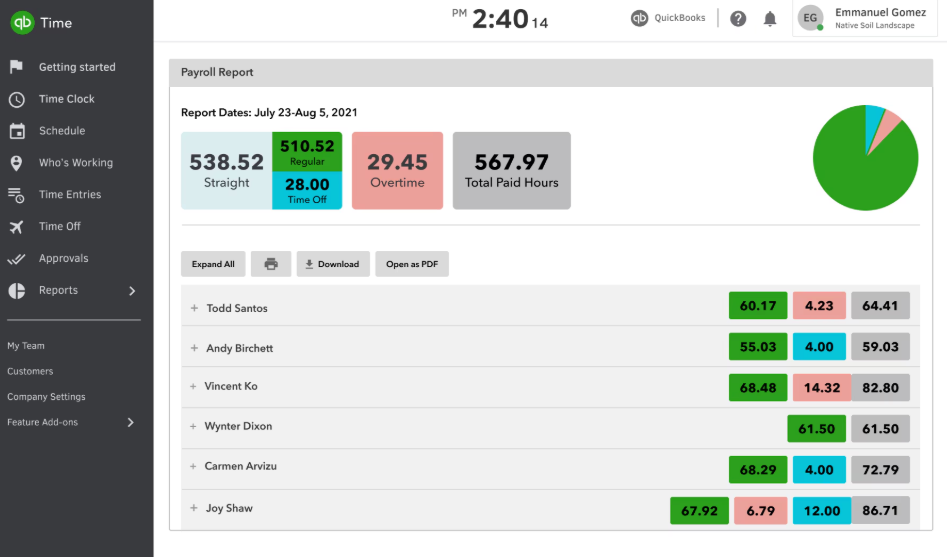The image size is (947, 557).
Task: Click Expand All button
Action: click(x=213, y=264)
